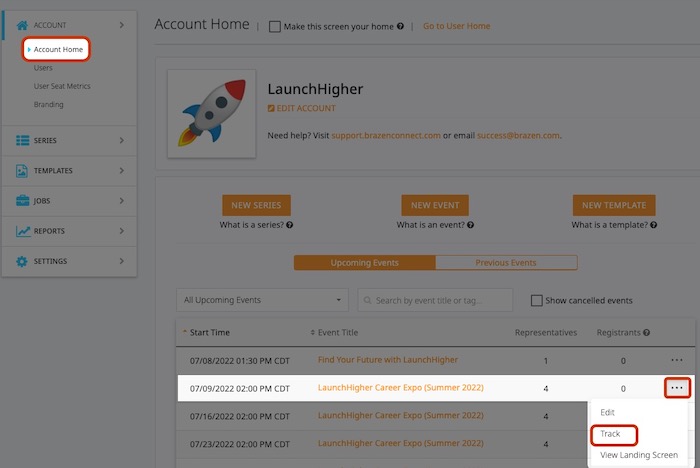Click the Account home icon in sidebar
The image size is (700, 468).
coord(22,25)
